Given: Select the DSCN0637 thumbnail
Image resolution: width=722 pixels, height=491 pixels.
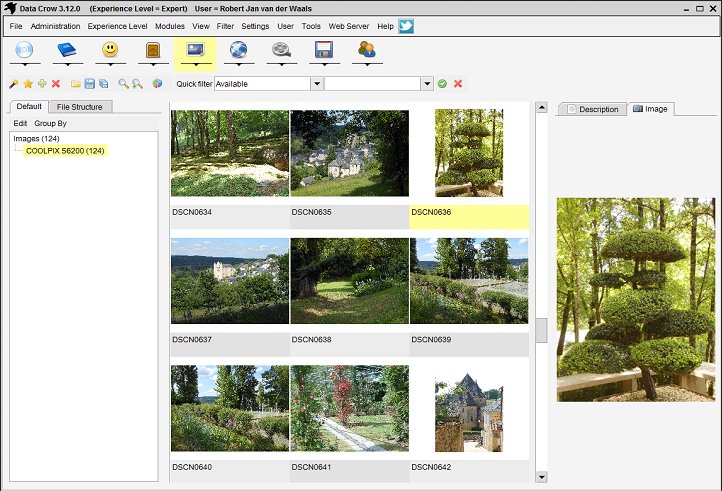Looking at the screenshot, I should pos(230,281).
